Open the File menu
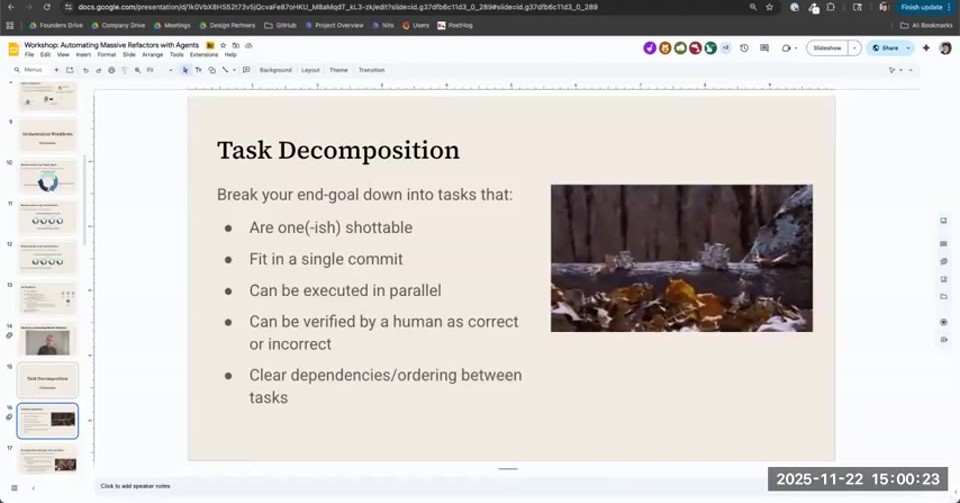Screen dimensions: 960x503 tap(29, 55)
